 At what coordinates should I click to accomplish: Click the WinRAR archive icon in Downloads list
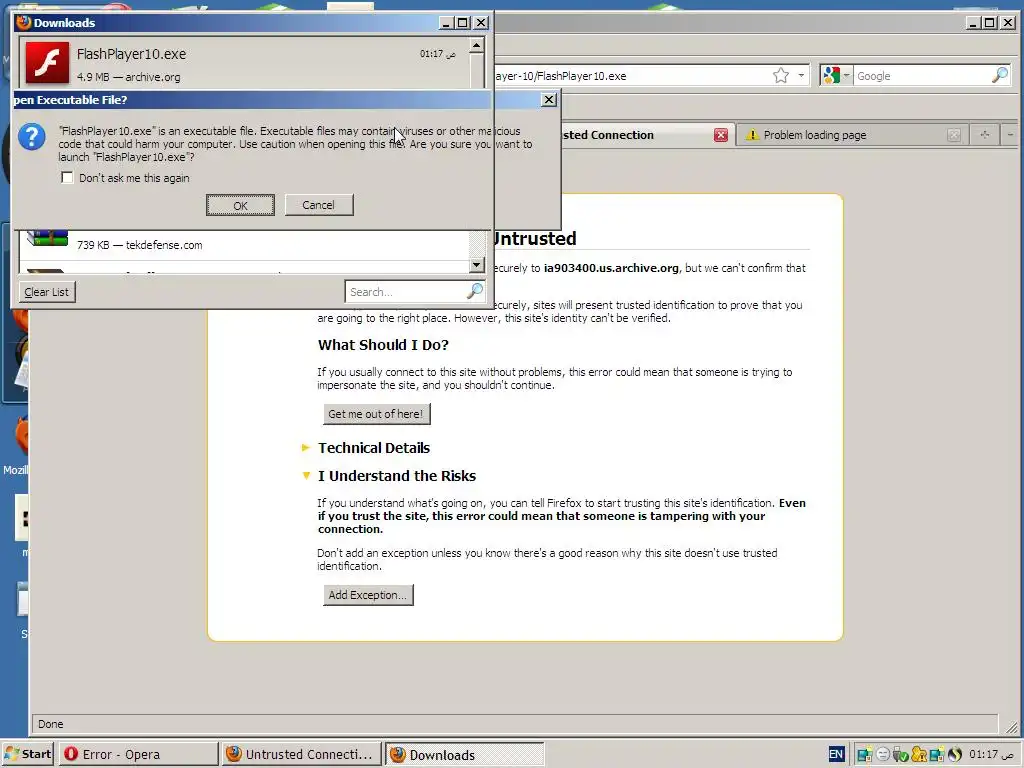(47, 238)
